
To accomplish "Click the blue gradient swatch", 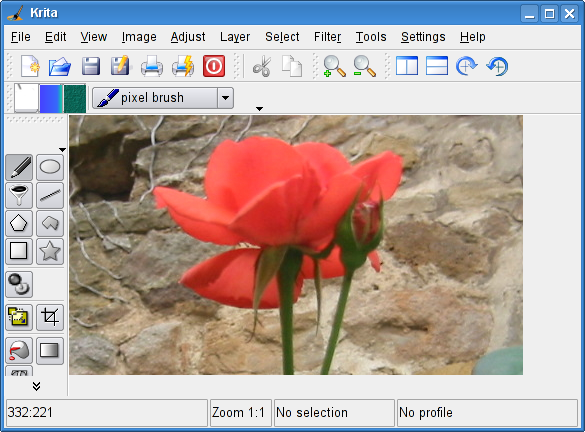I will [51, 98].
